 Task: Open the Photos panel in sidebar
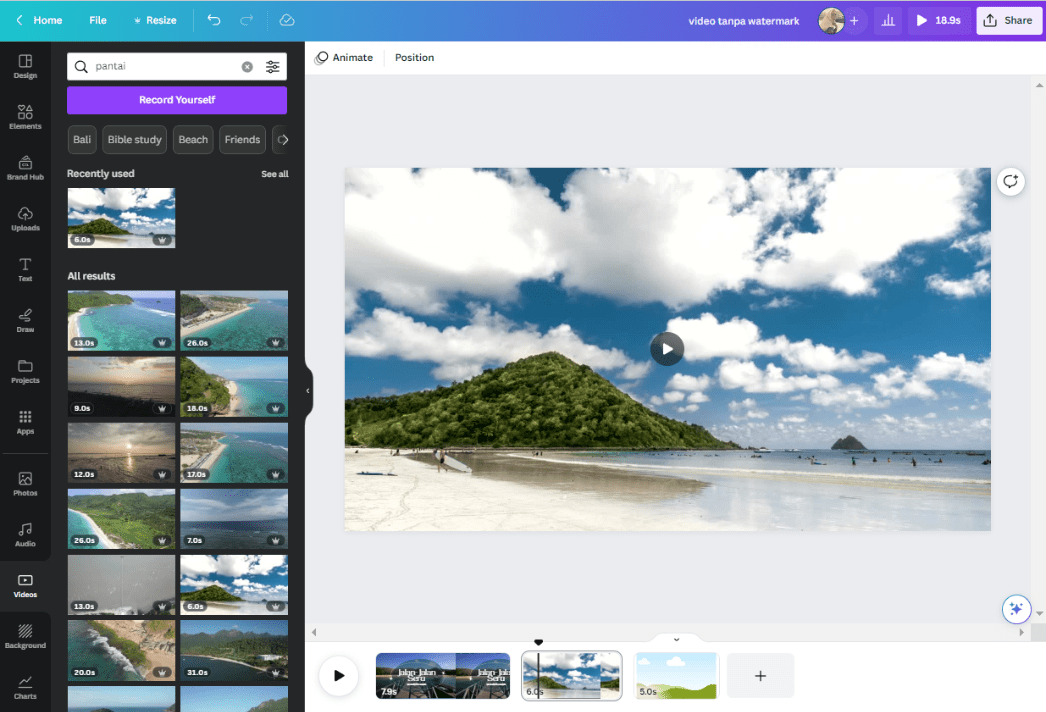pos(25,482)
